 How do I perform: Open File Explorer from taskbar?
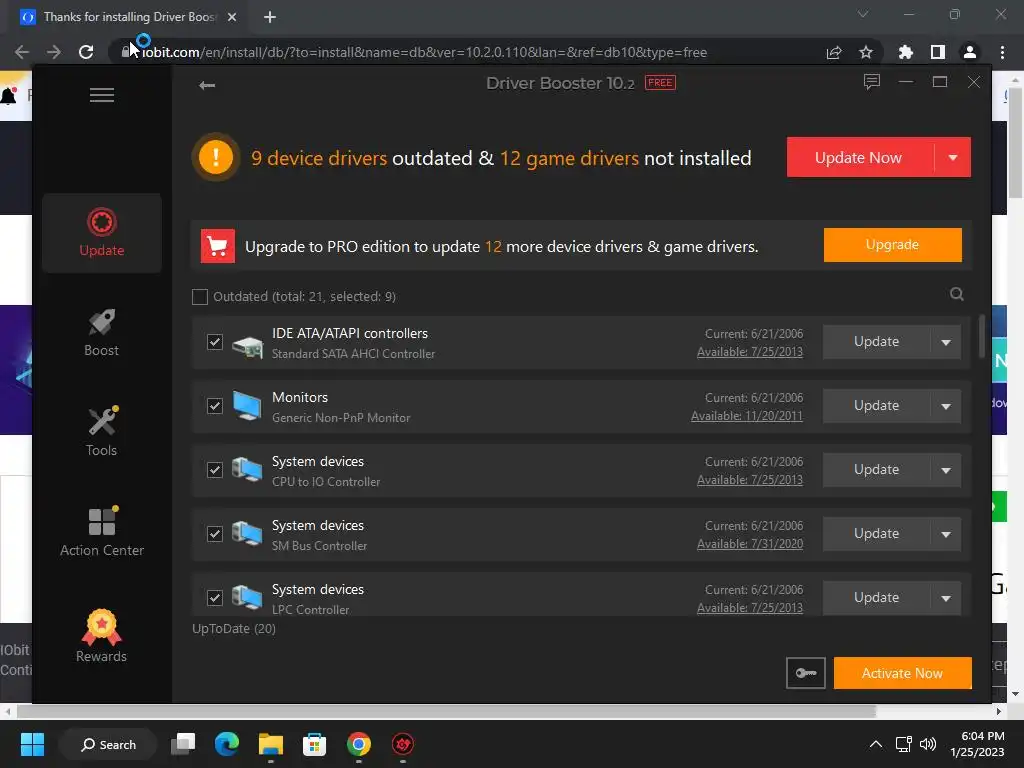click(x=270, y=744)
